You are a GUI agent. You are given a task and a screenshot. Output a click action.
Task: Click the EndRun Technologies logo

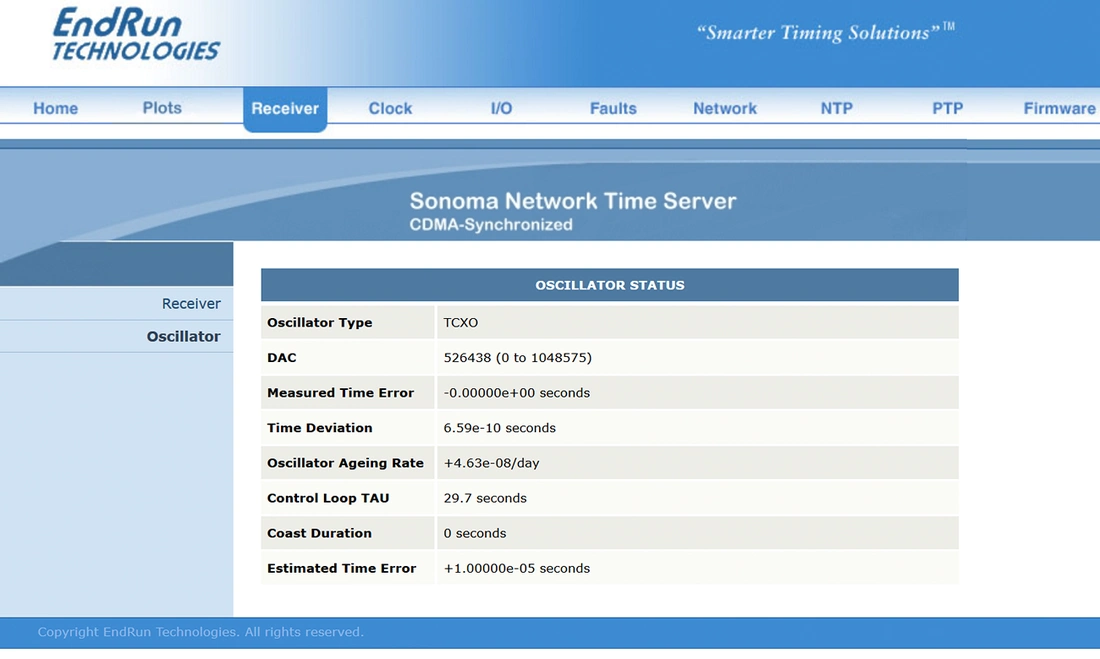136,34
